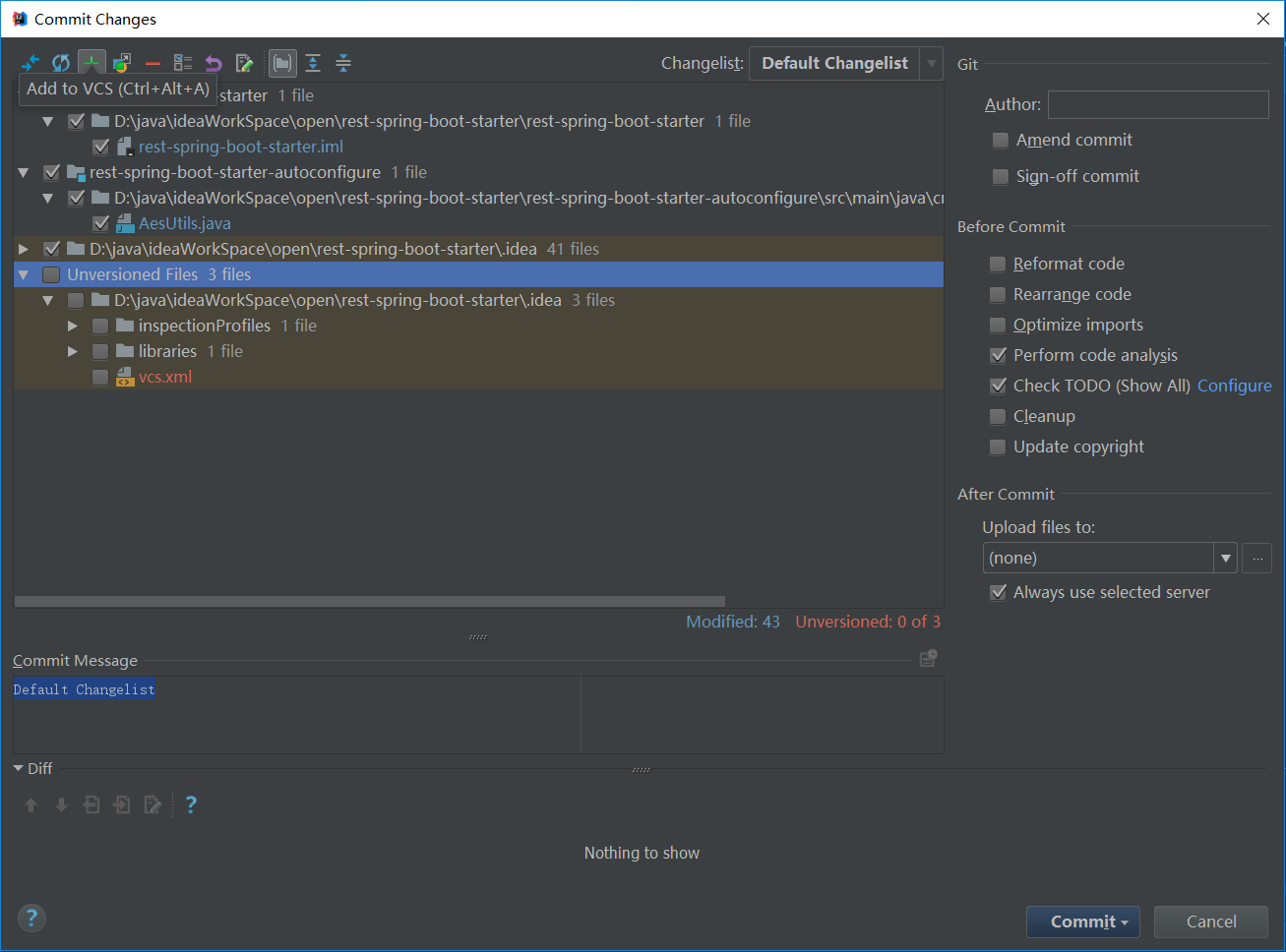This screenshot has width=1286, height=952.
Task: Expand the .idea 41 files node
Action: coord(24,249)
